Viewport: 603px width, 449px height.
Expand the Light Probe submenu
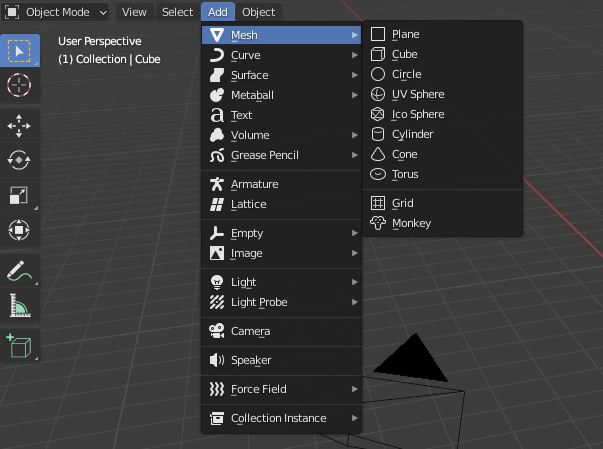282,302
